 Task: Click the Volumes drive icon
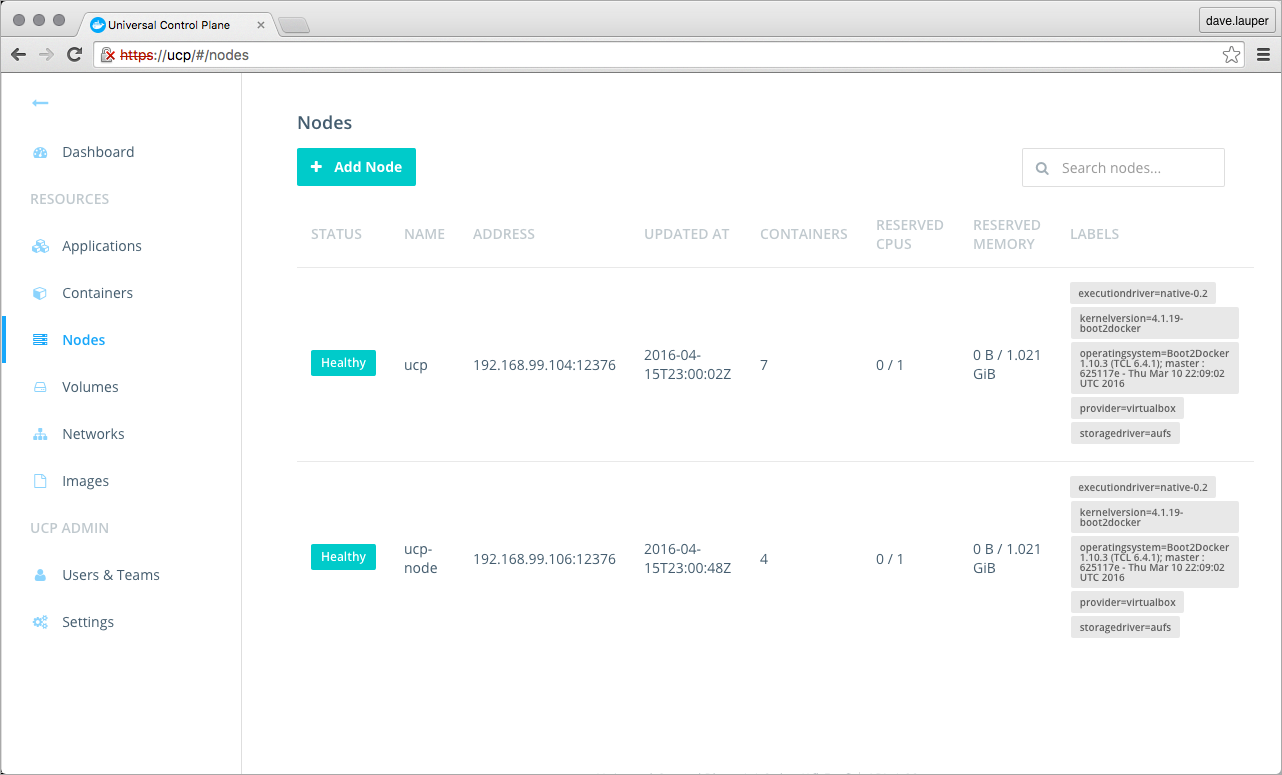[x=40, y=387]
